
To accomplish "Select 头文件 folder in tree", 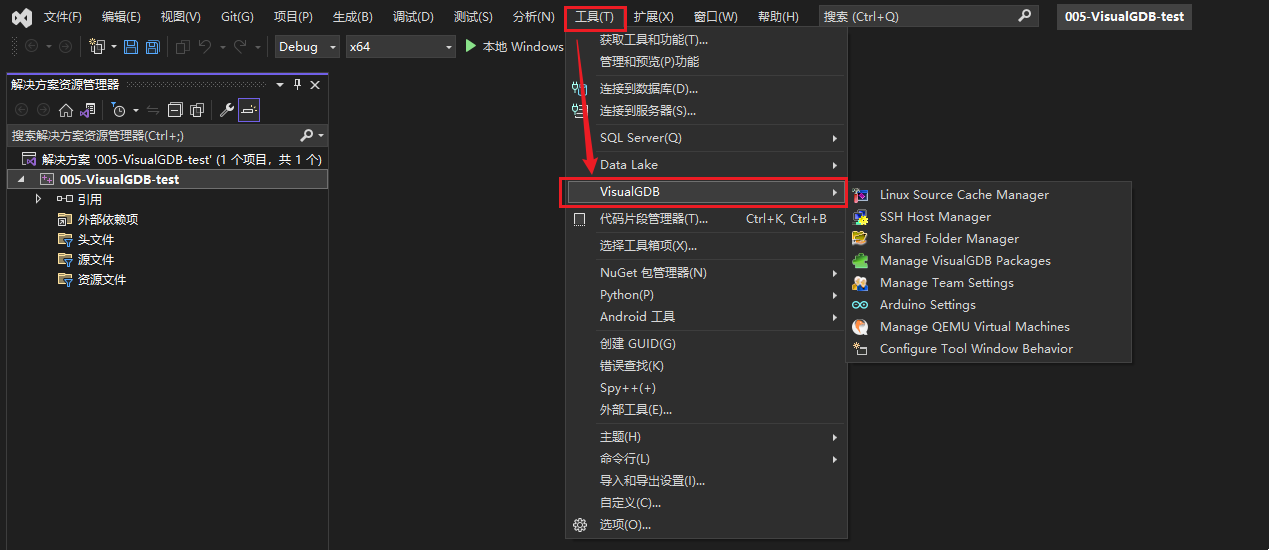I will (96, 240).
